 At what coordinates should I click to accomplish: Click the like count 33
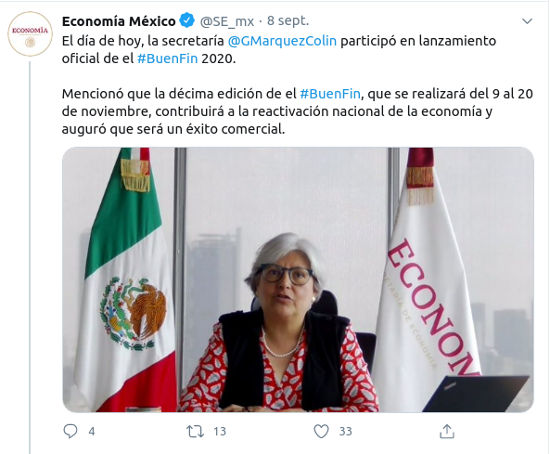pos(346,431)
